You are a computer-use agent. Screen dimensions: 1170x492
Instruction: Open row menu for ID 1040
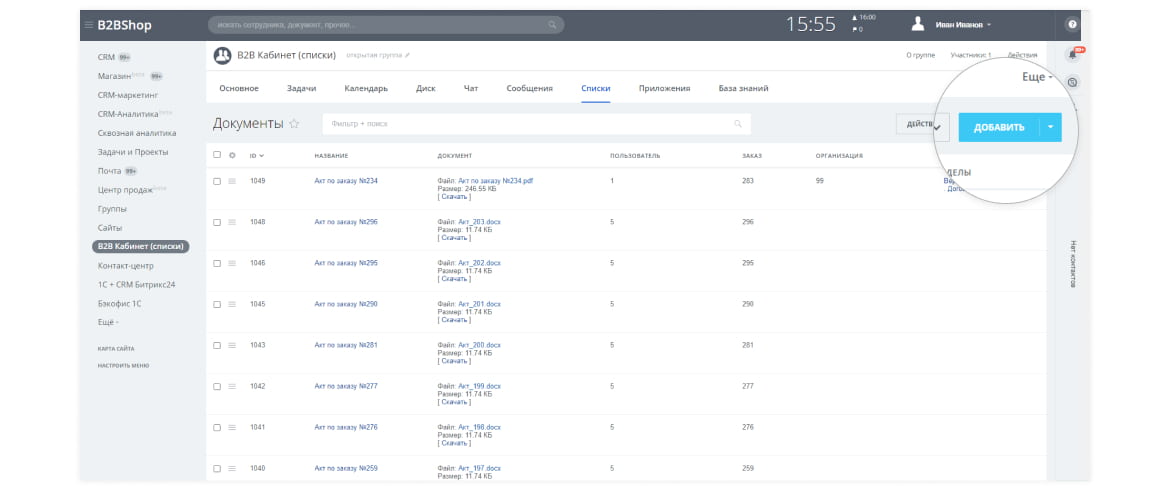[x=232, y=469]
